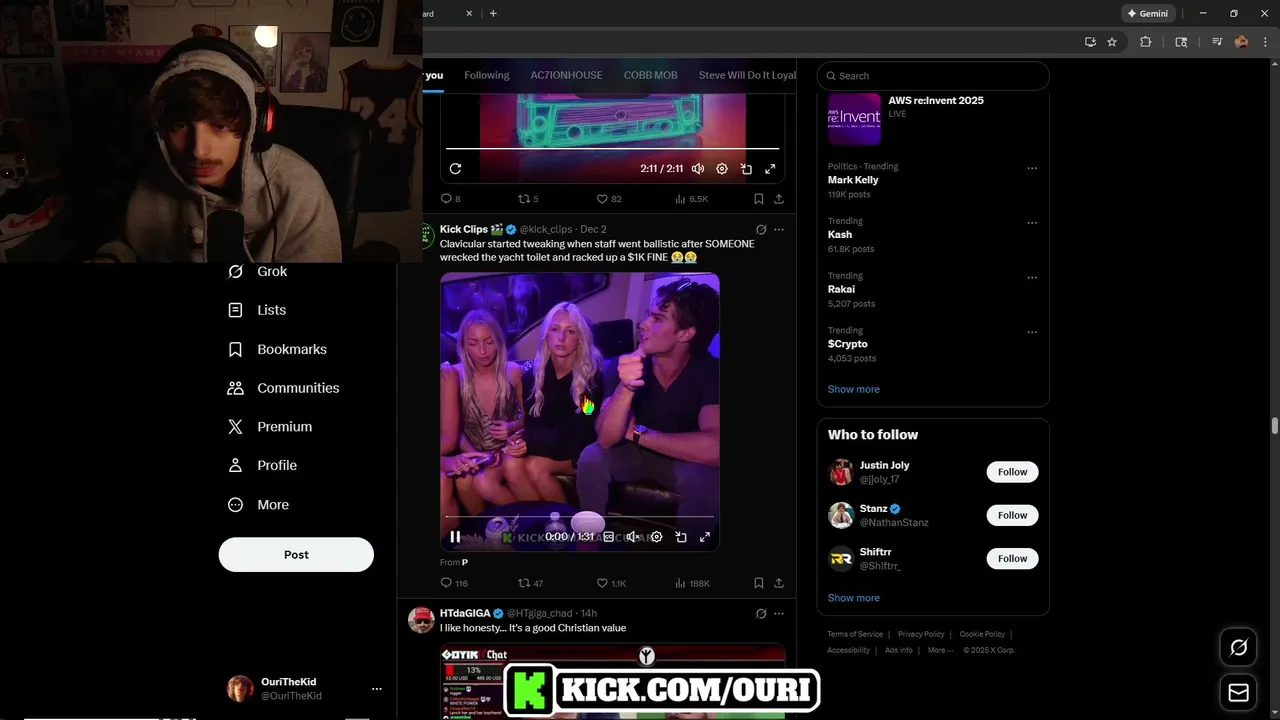Switch to the COBB MOB tab

(x=651, y=75)
